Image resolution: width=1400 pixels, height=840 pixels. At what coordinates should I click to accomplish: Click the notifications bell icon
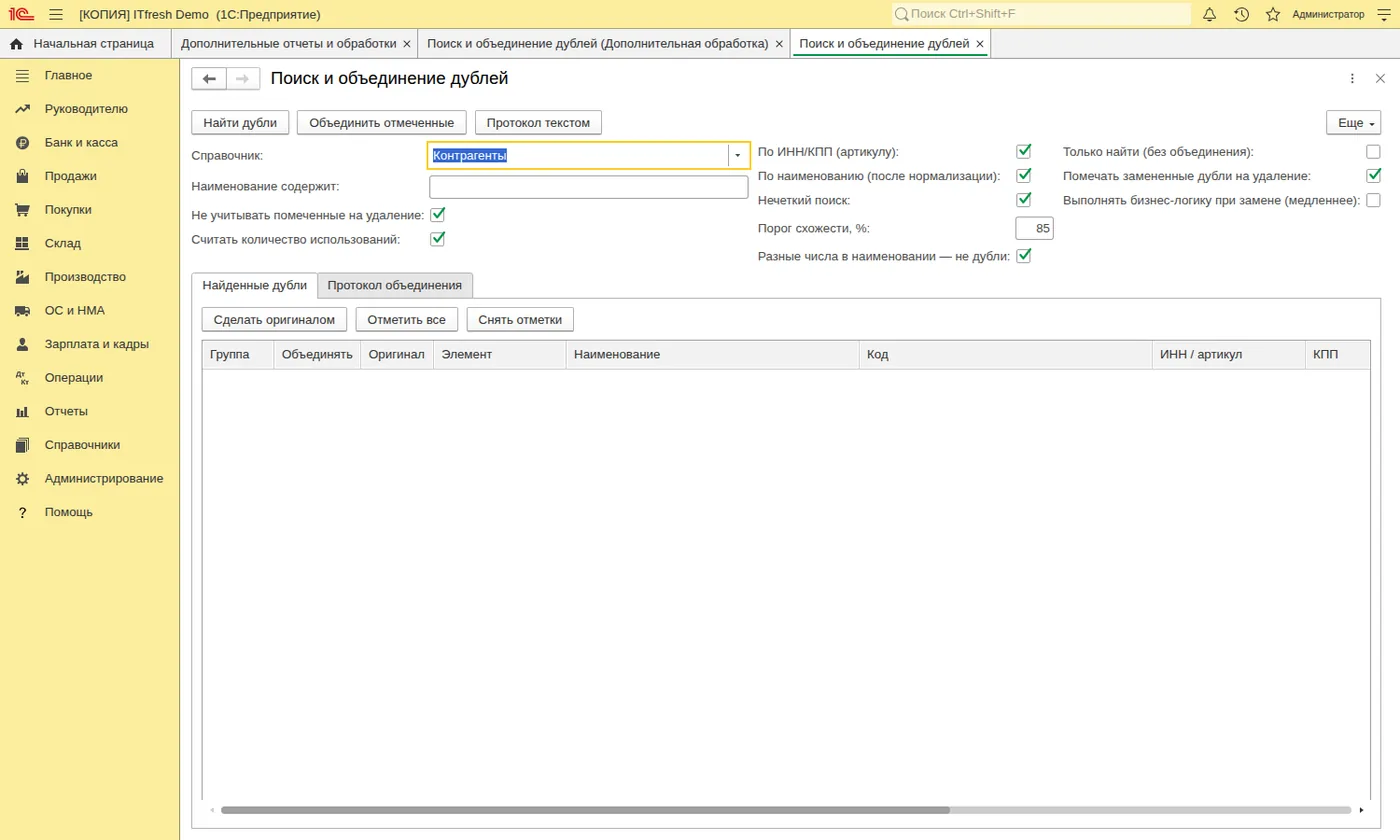(x=1209, y=14)
